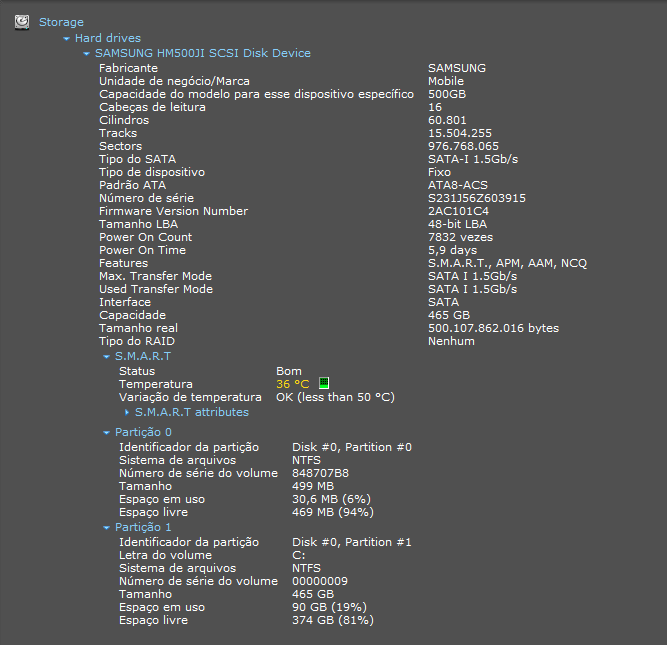667x645 pixels.
Task: Collapse the S.M.A.R.T section arrow
Action: (x=106, y=357)
